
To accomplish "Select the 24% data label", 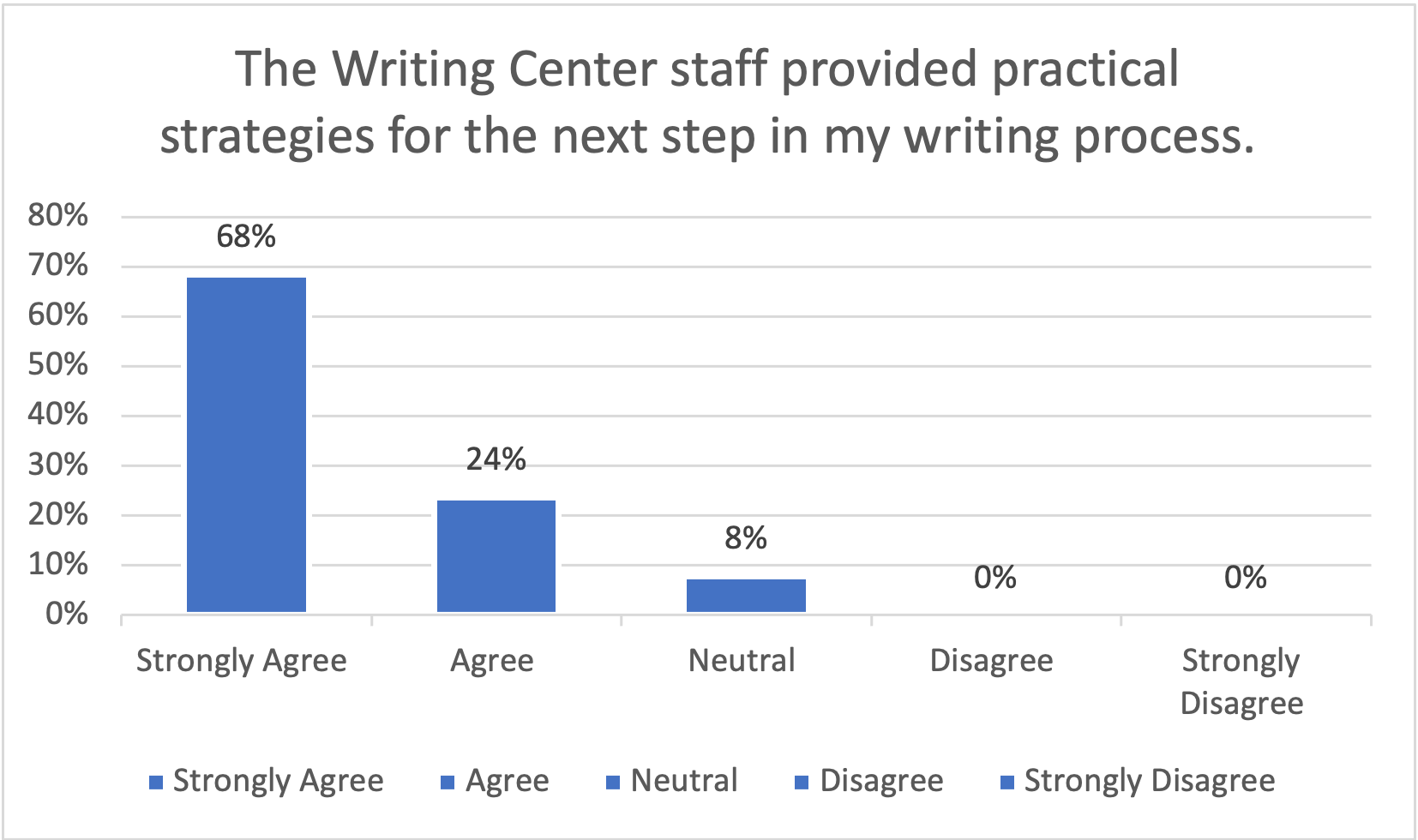I will point(496,460).
